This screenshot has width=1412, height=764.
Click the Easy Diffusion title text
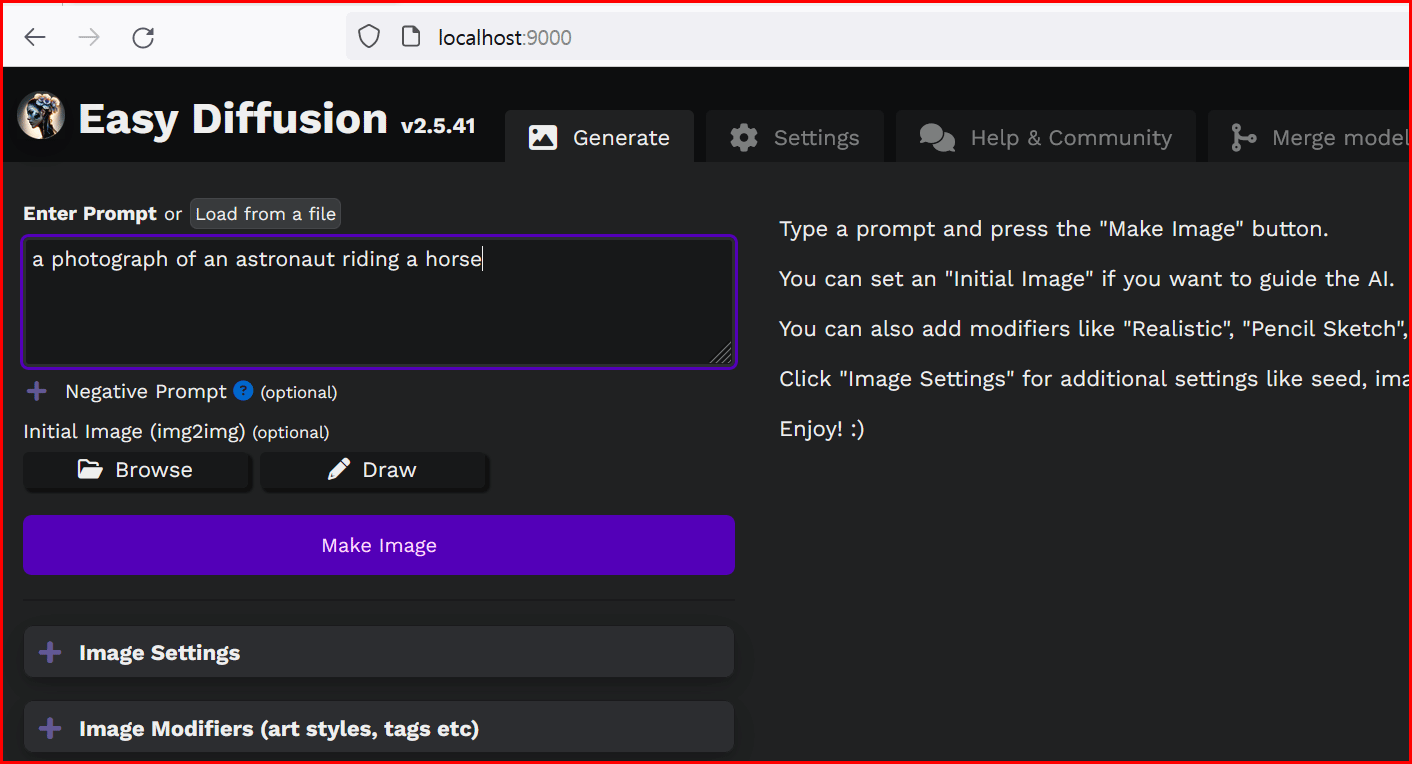pos(233,119)
